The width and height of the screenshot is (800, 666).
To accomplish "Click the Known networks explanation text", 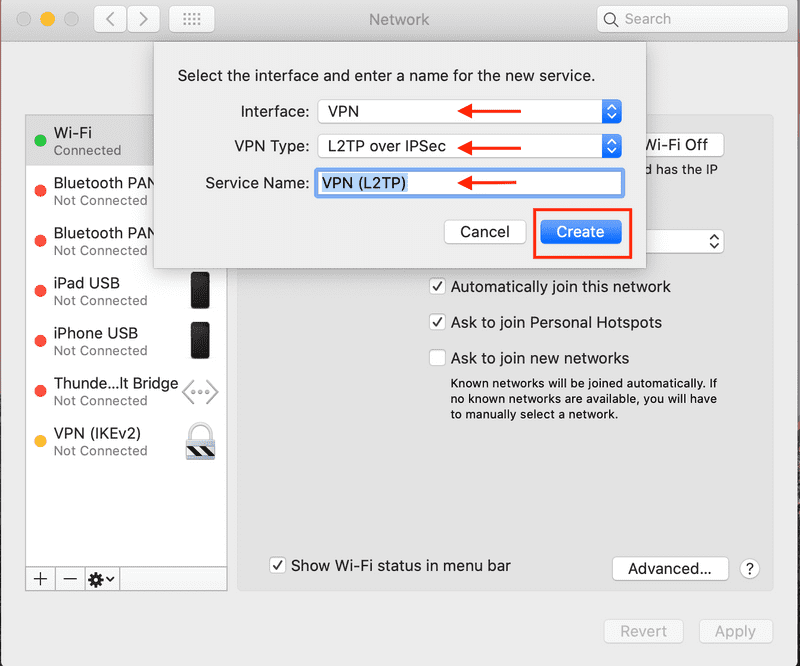I will pyautogui.click(x=583, y=399).
